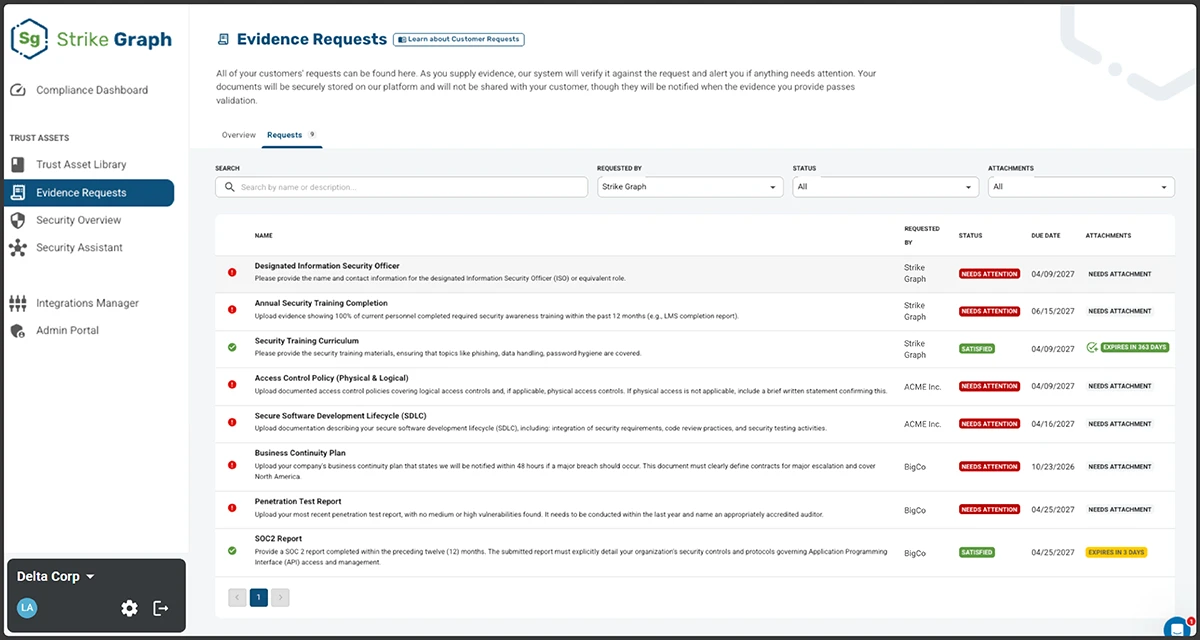The image size is (1200, 640).
Task: Open the Status filter dropdown
Action: tap(885, 187)
